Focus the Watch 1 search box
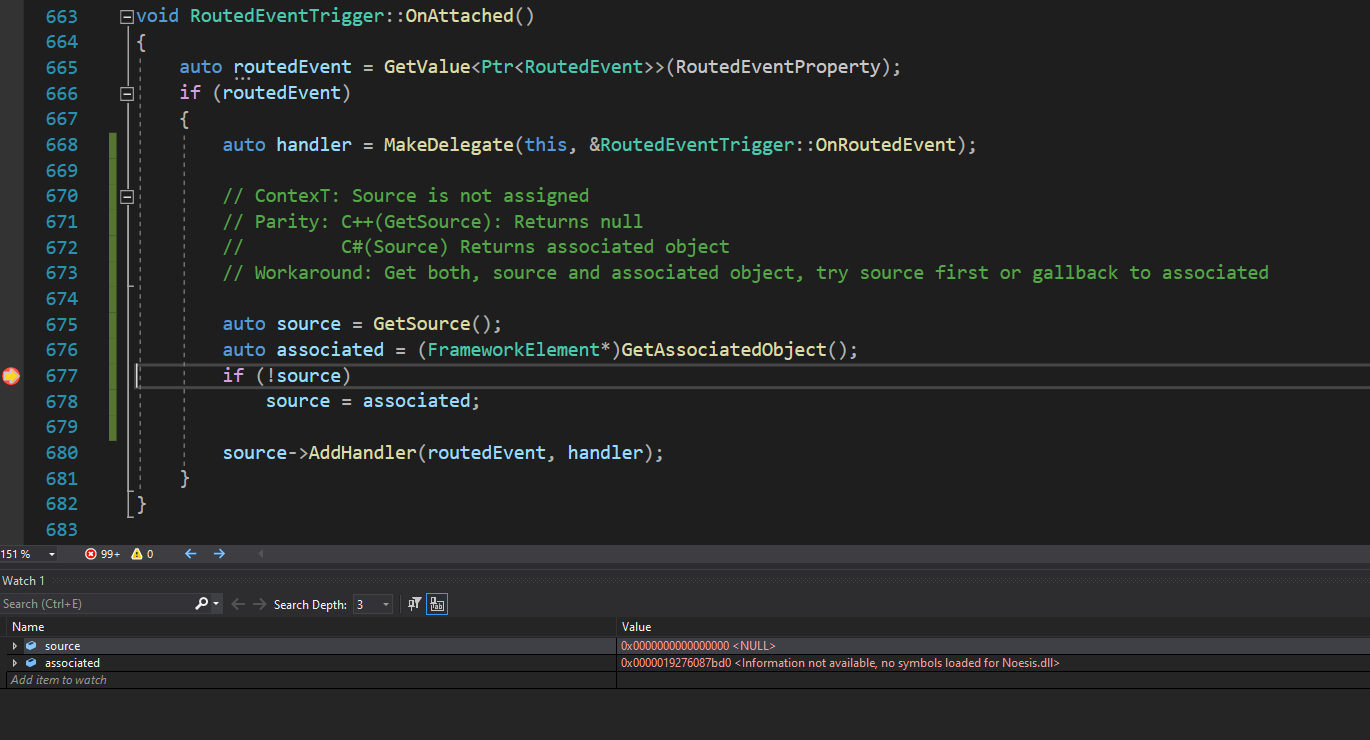Screen dimensions: 1370x740 click(x=97, y=604)
